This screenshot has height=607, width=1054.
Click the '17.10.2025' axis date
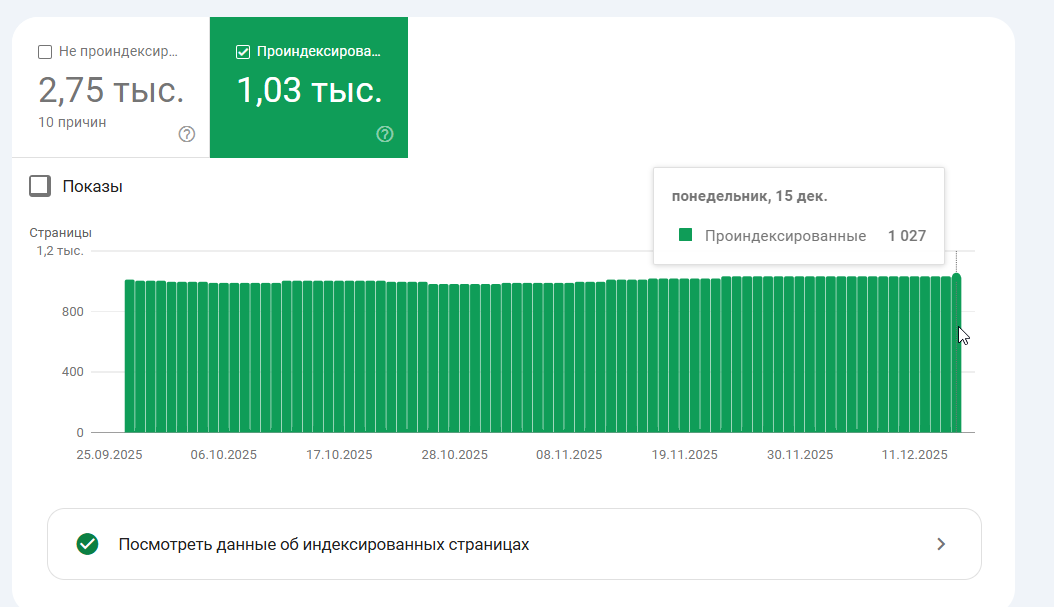339,455
